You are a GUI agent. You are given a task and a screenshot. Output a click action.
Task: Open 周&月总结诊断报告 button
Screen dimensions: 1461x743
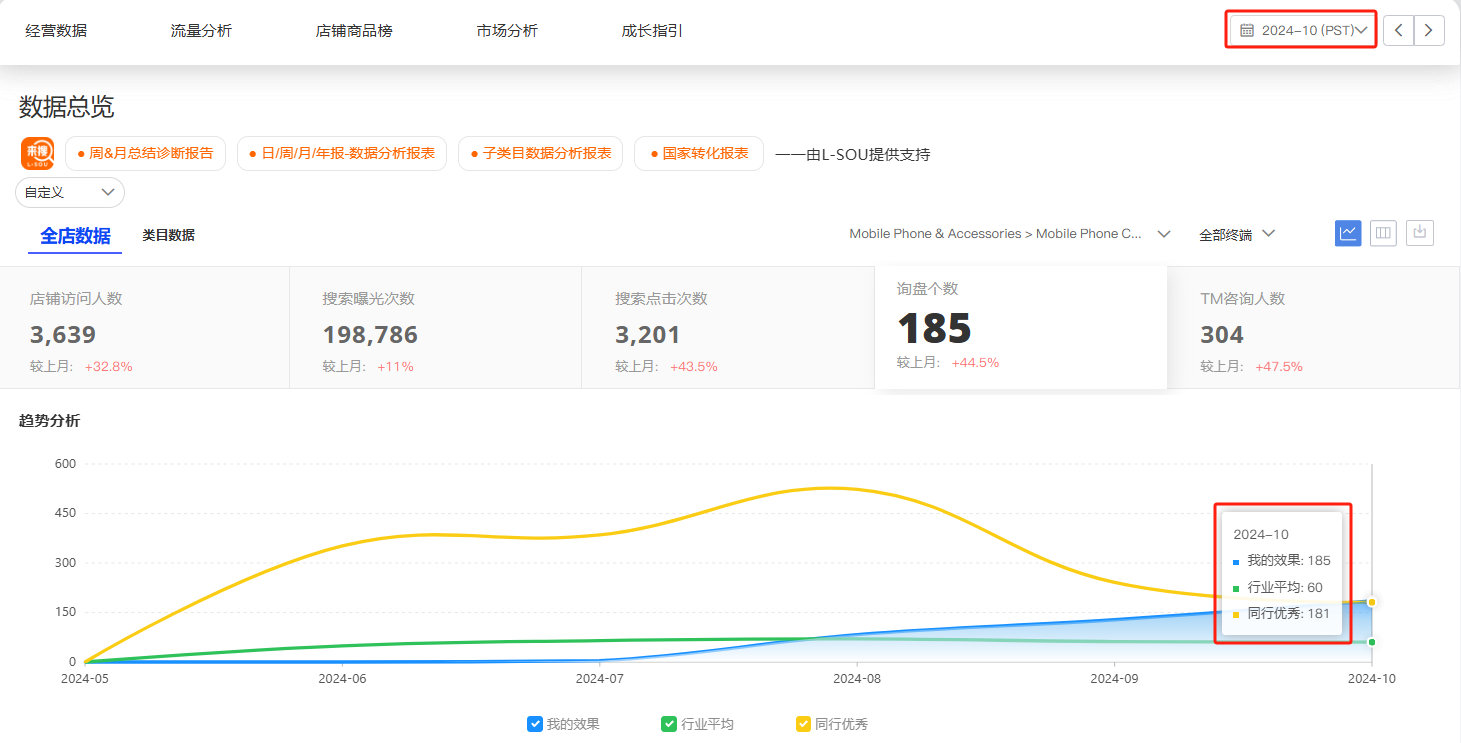145,154
